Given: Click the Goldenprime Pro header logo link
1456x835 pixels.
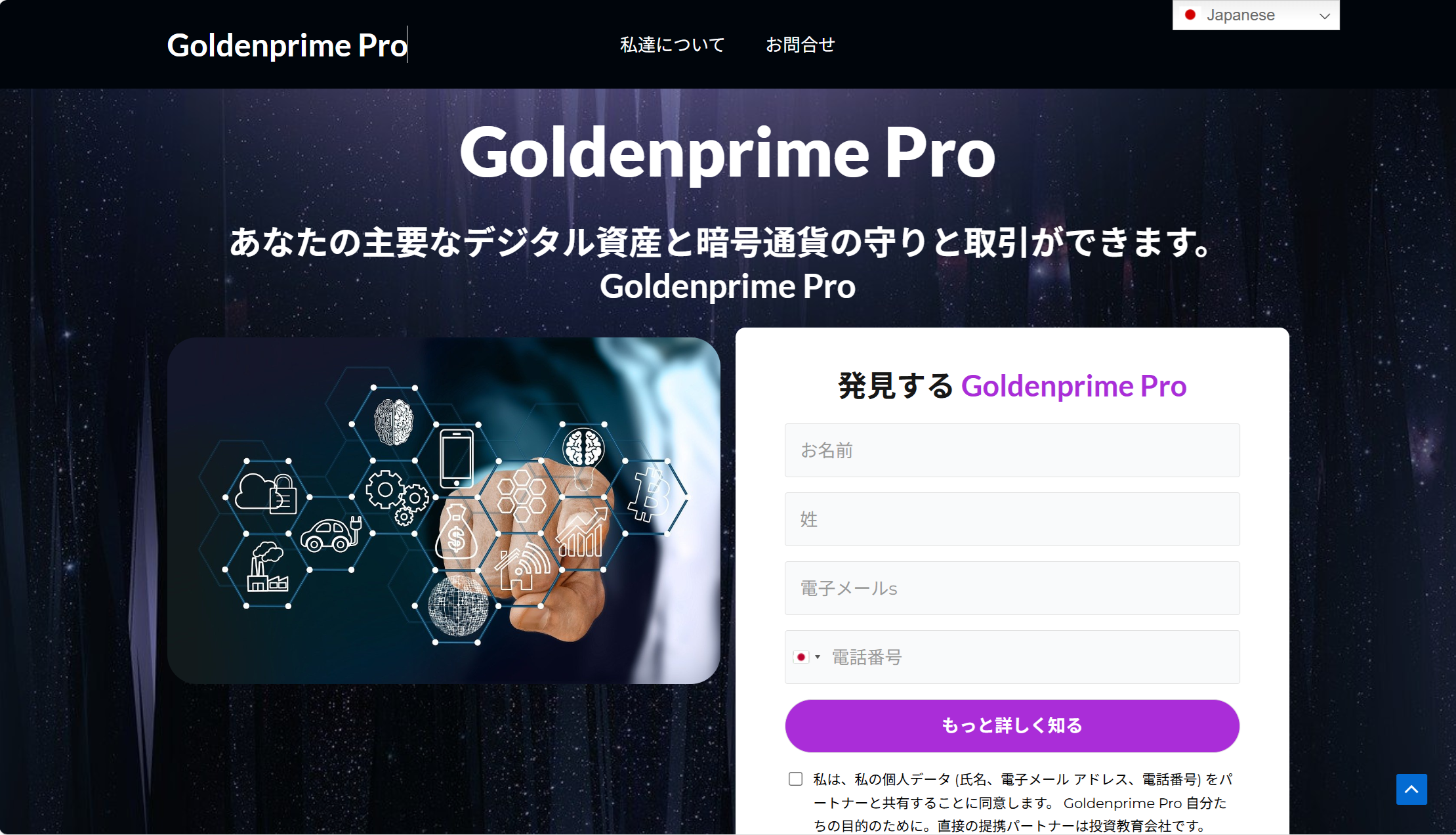Looking at the screenshot, I should (x=287, y=45).
